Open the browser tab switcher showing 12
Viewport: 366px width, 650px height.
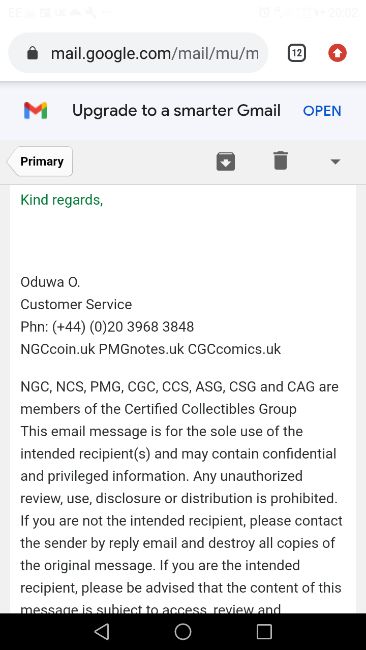pyautogui.click(x=296, y=53)
